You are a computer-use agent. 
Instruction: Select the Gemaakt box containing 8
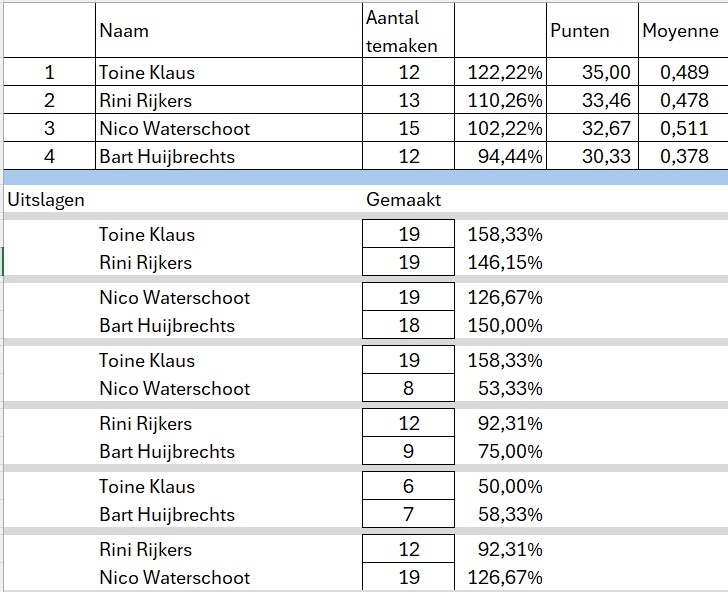coord(408,388)
